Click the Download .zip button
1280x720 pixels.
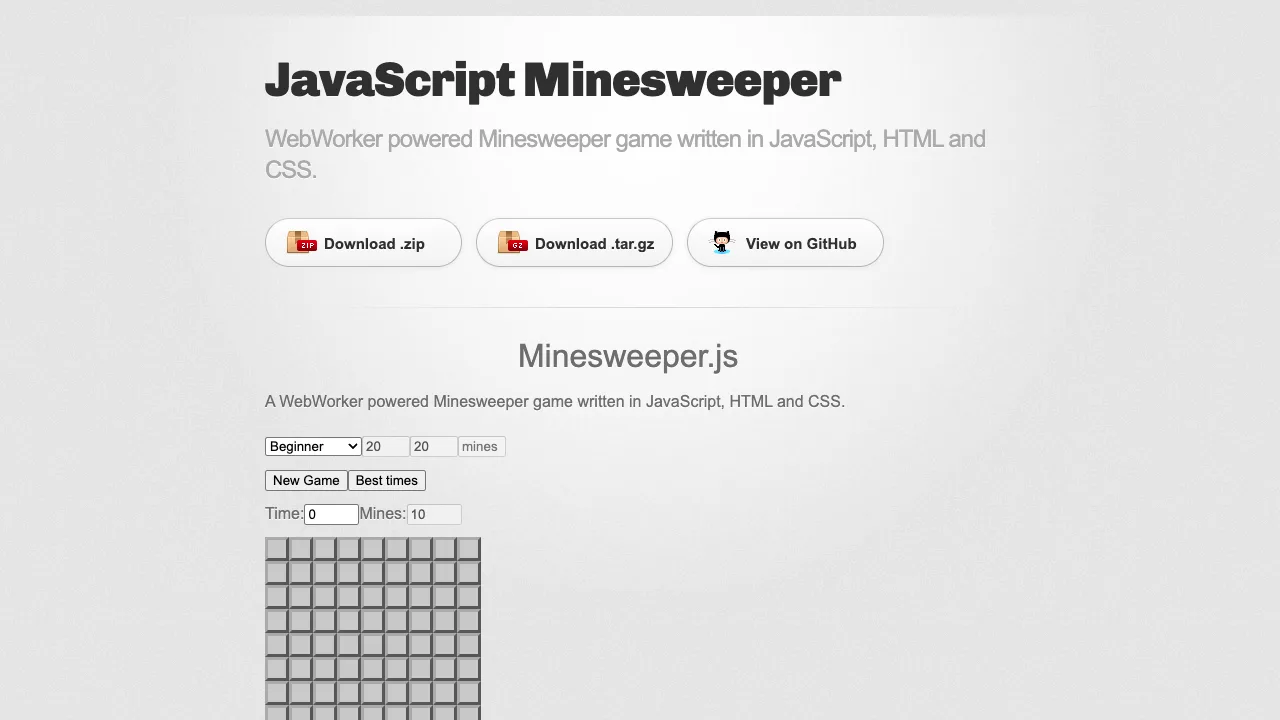coord(363,243)
